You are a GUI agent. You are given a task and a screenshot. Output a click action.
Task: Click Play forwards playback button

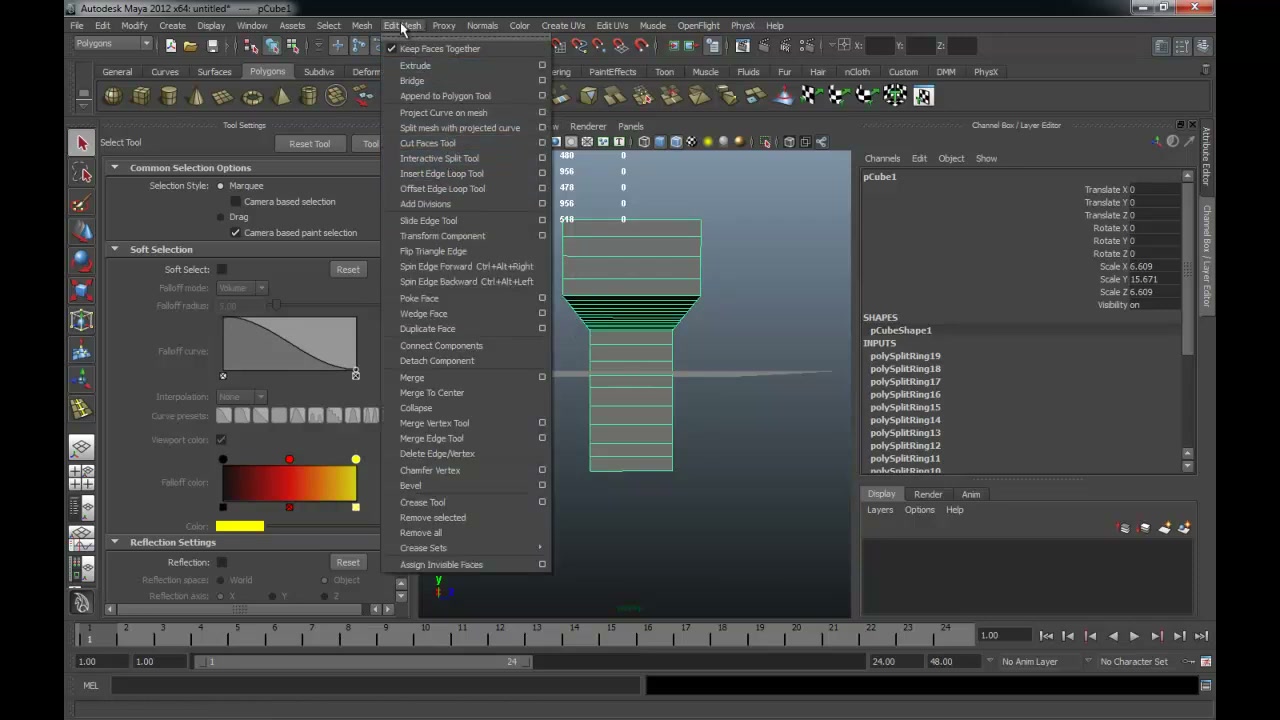(1134, 636)
